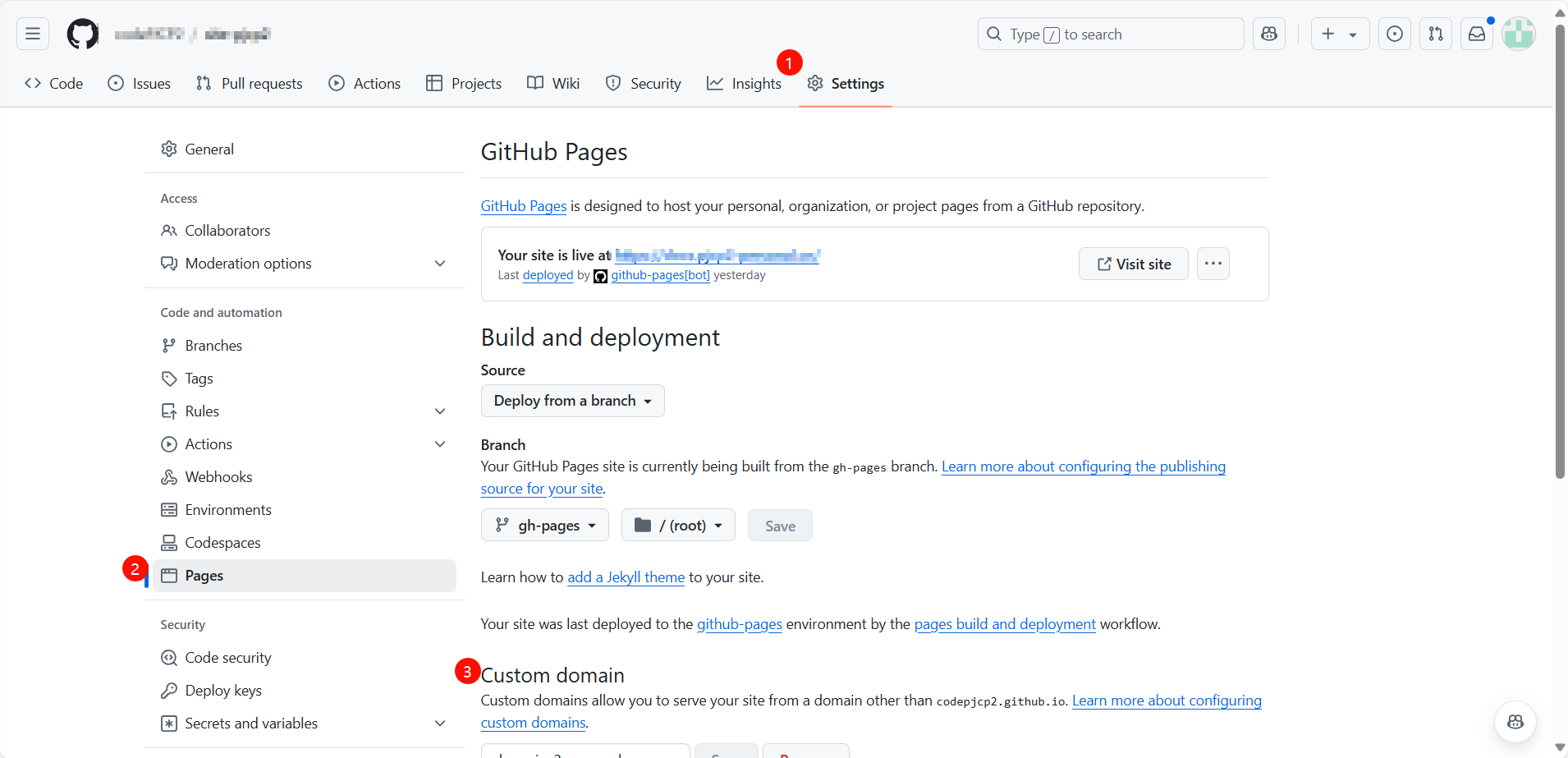The image size is (1568, 758).
Task: Click the page vertical scrollbar thumb
Action: [1560, 250]
